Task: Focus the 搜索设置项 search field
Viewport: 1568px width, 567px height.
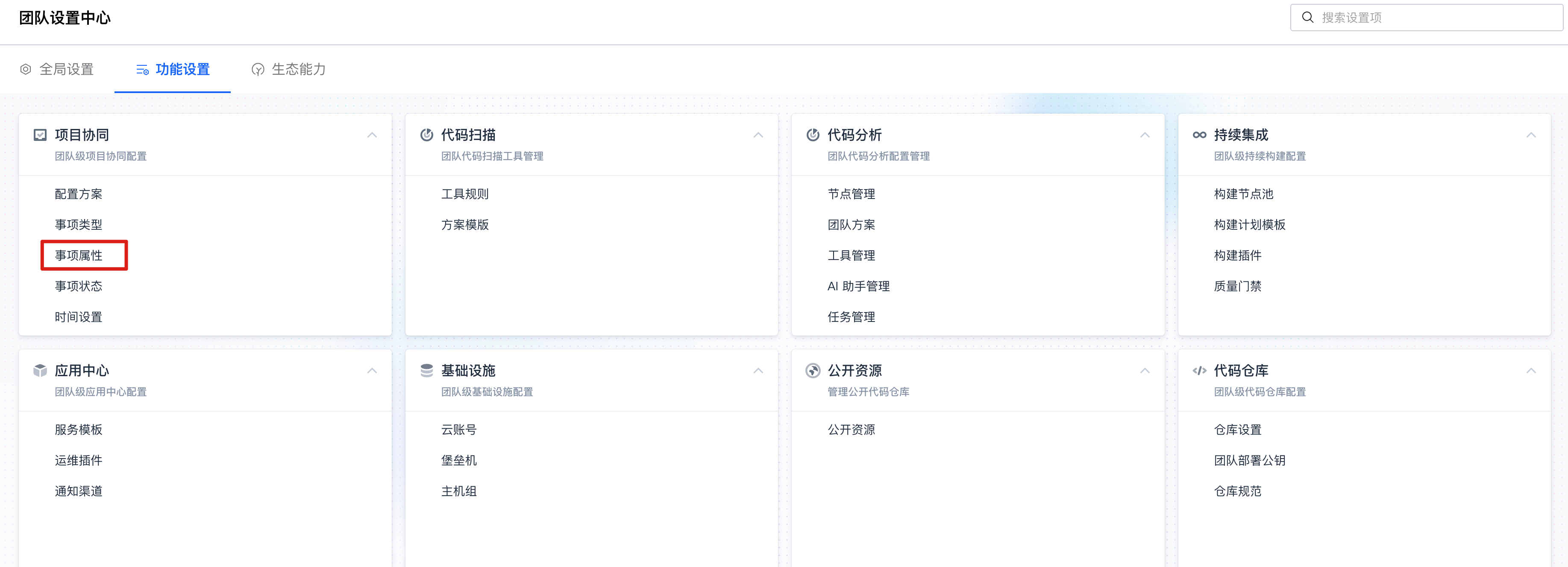Action: point(1436,18)
